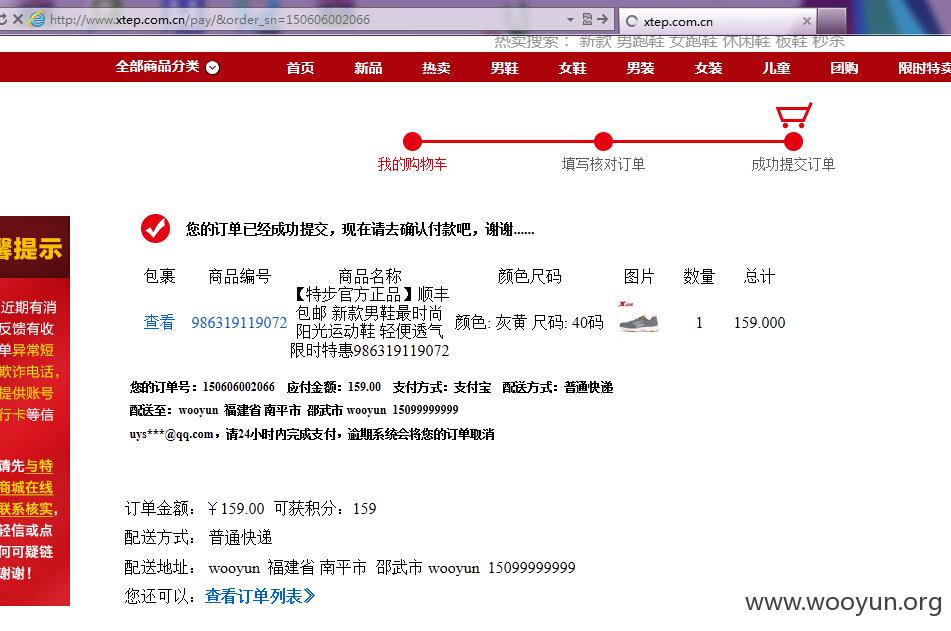Screen dimensions: 951x631
Task: Click the 颜色: 灰黄 尺码: 40码 cell
Action: point(529,322)
